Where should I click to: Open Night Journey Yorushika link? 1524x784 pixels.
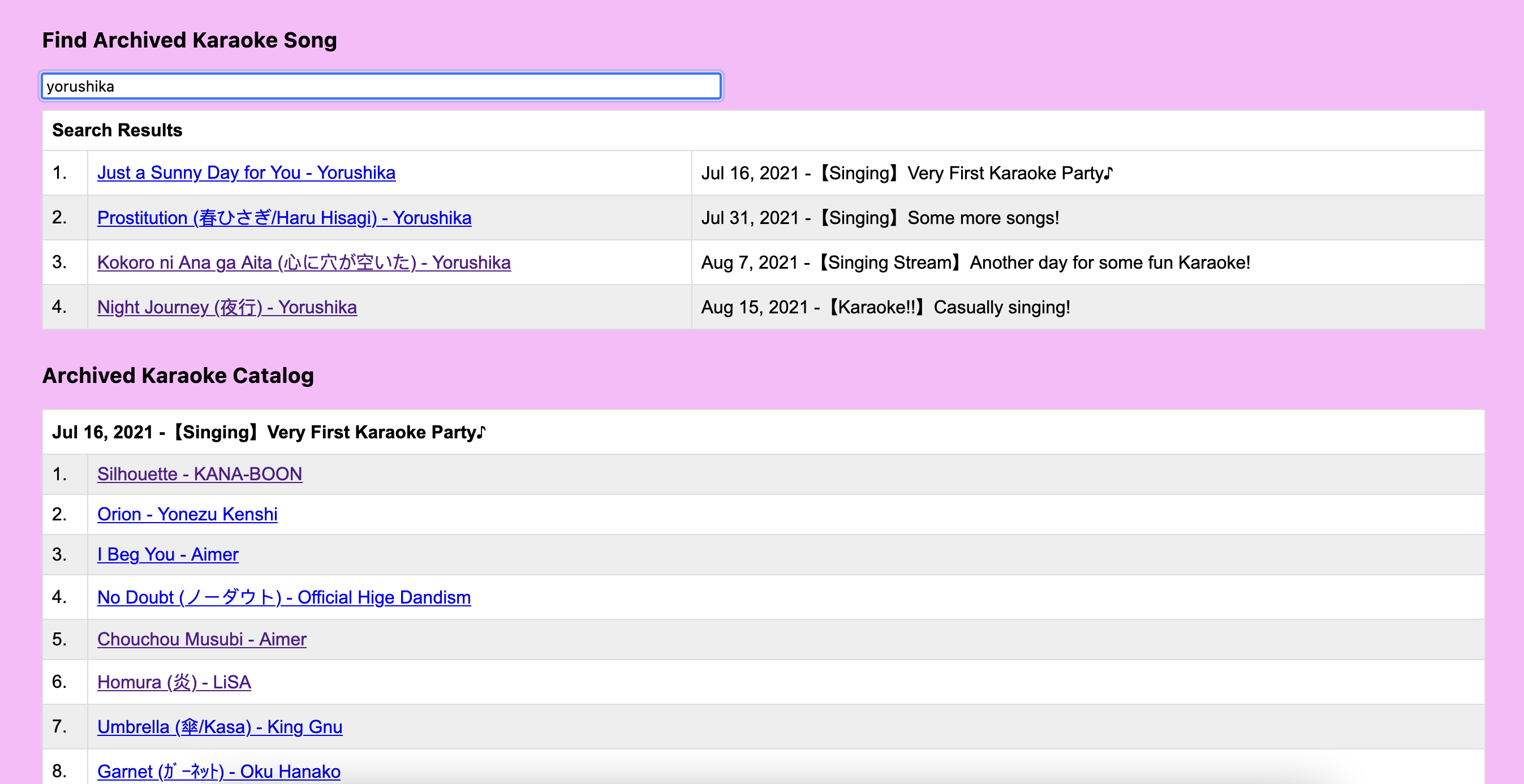coord(227,307)
